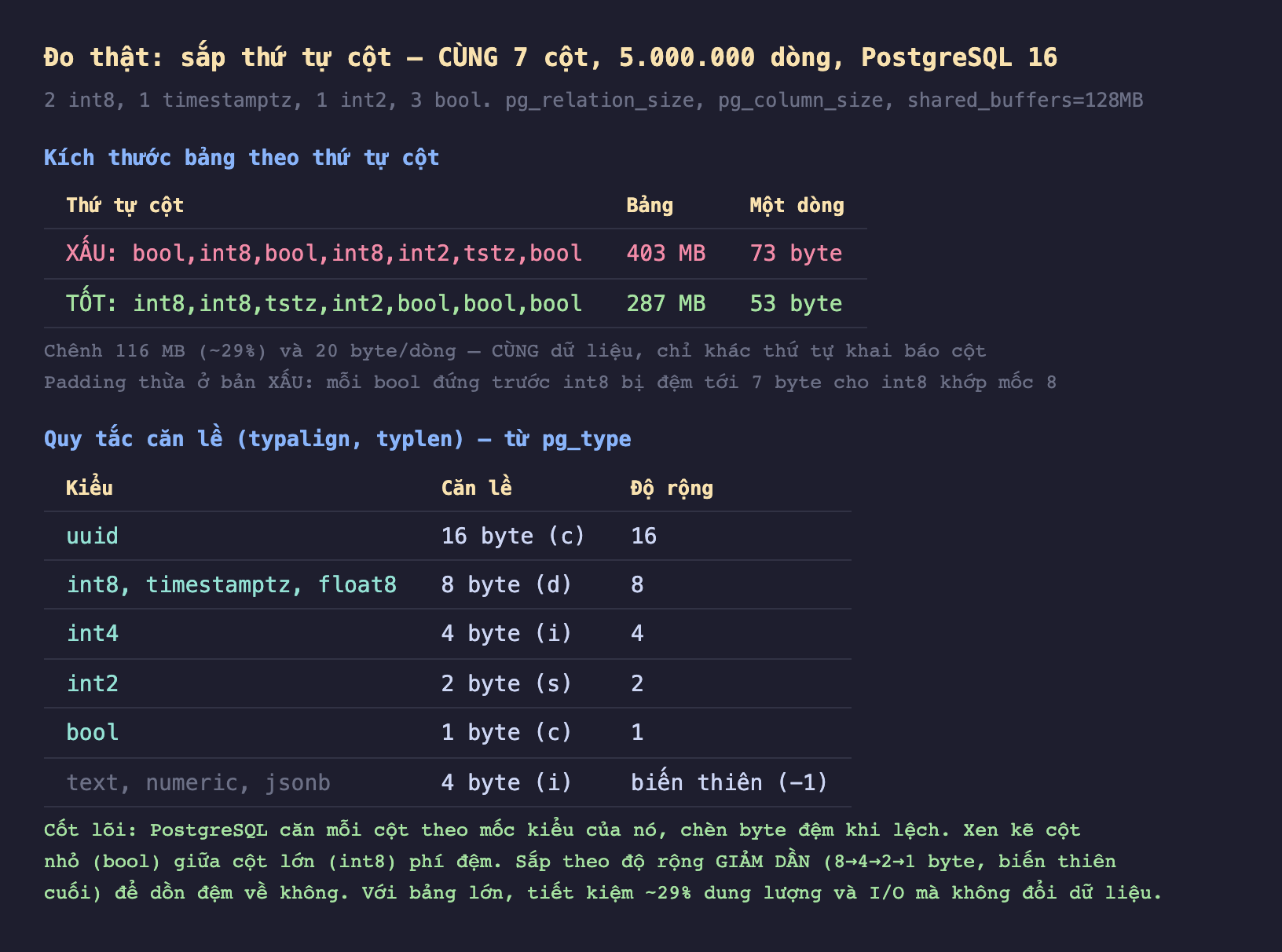Click the "1 byte (c)" alignment cell
The width and height of the screenshot is (1282, 952).
click(x=507, y=733)
